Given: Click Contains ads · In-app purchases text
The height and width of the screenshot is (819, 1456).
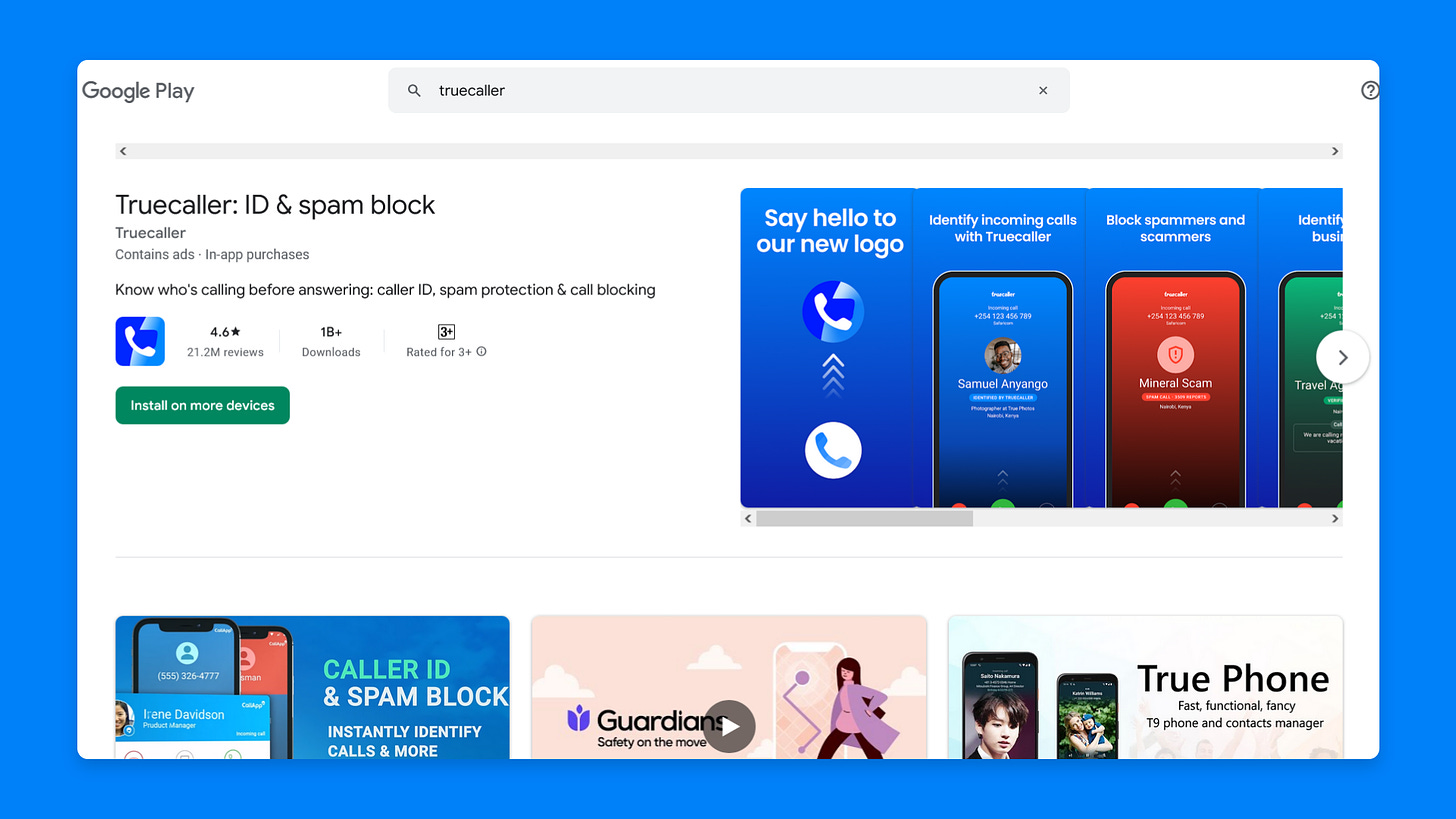Looking at the screenshot, I should [212, 254].
